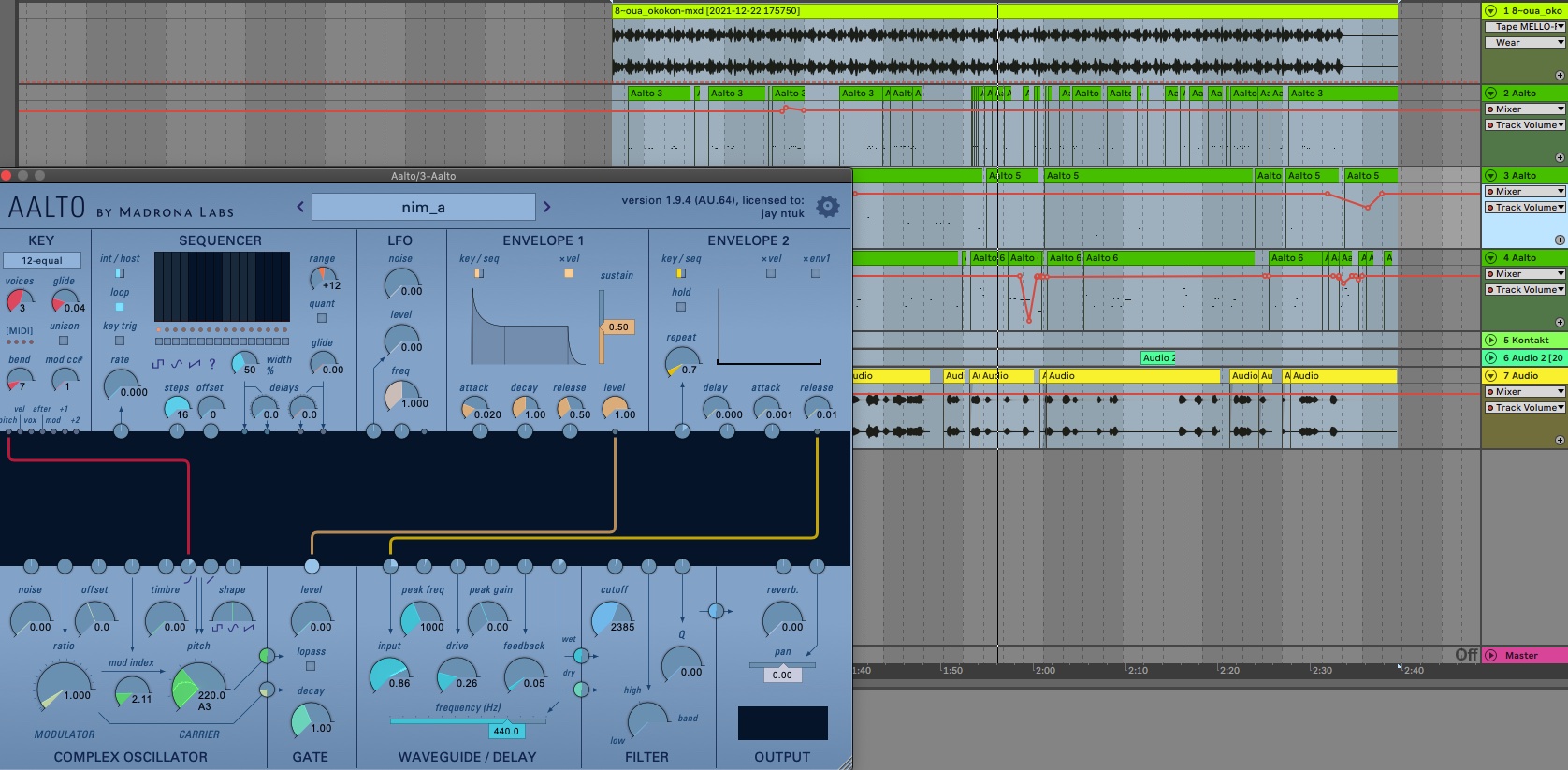Click timeline ruler at 2:00
1568x770 pixels.
click(x=1044, y=670)
